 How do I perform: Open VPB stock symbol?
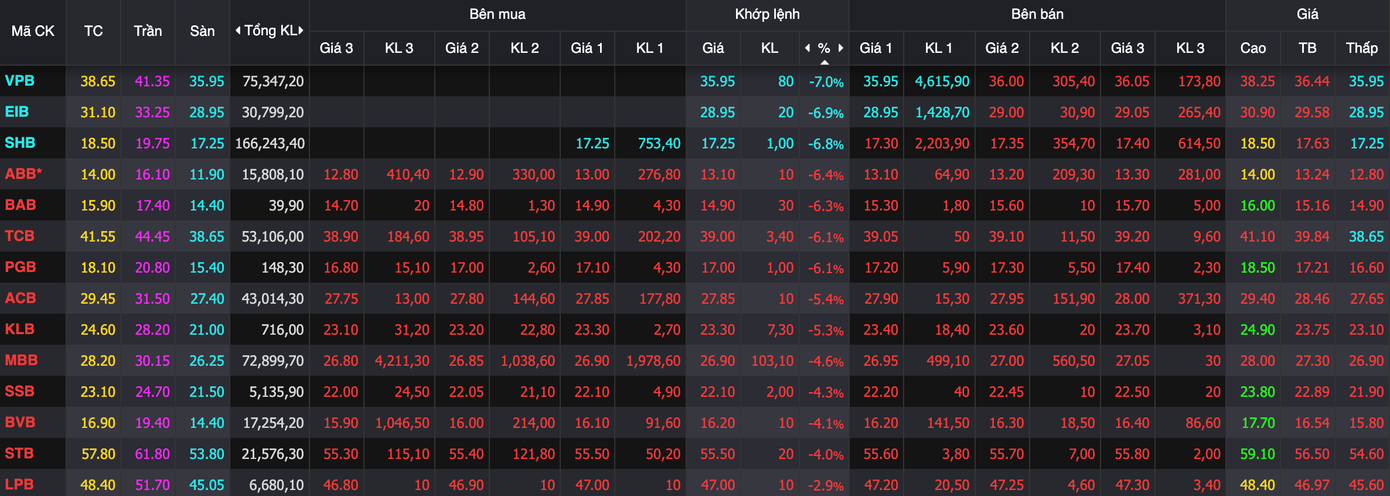coord(18,81)
